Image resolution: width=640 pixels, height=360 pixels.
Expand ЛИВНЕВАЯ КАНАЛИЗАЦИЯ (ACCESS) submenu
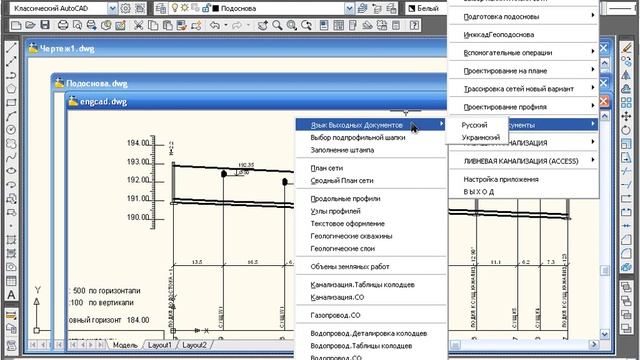click(524, 161)
